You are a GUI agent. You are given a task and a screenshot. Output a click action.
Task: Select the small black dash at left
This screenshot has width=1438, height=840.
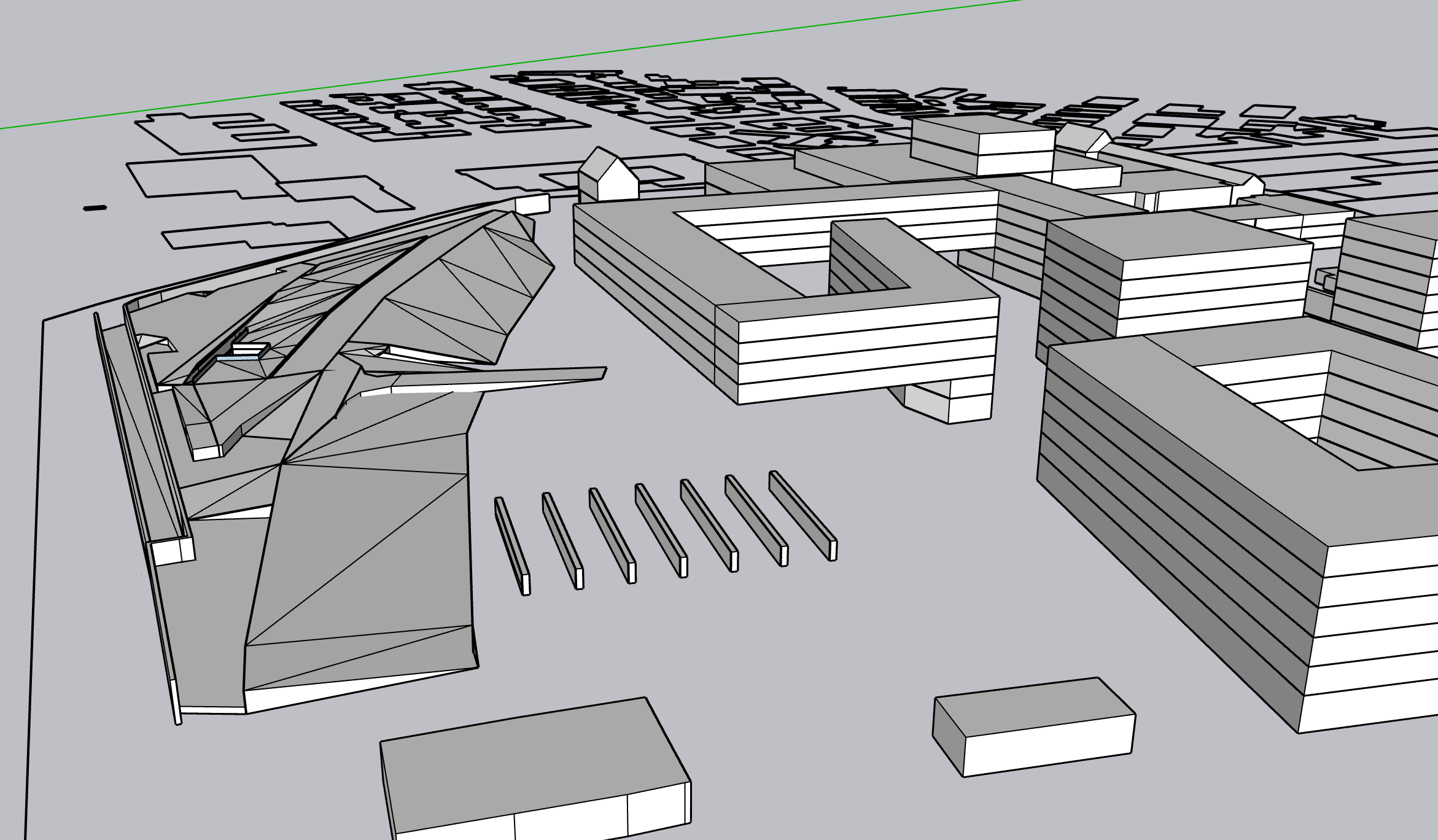(95, 208)
